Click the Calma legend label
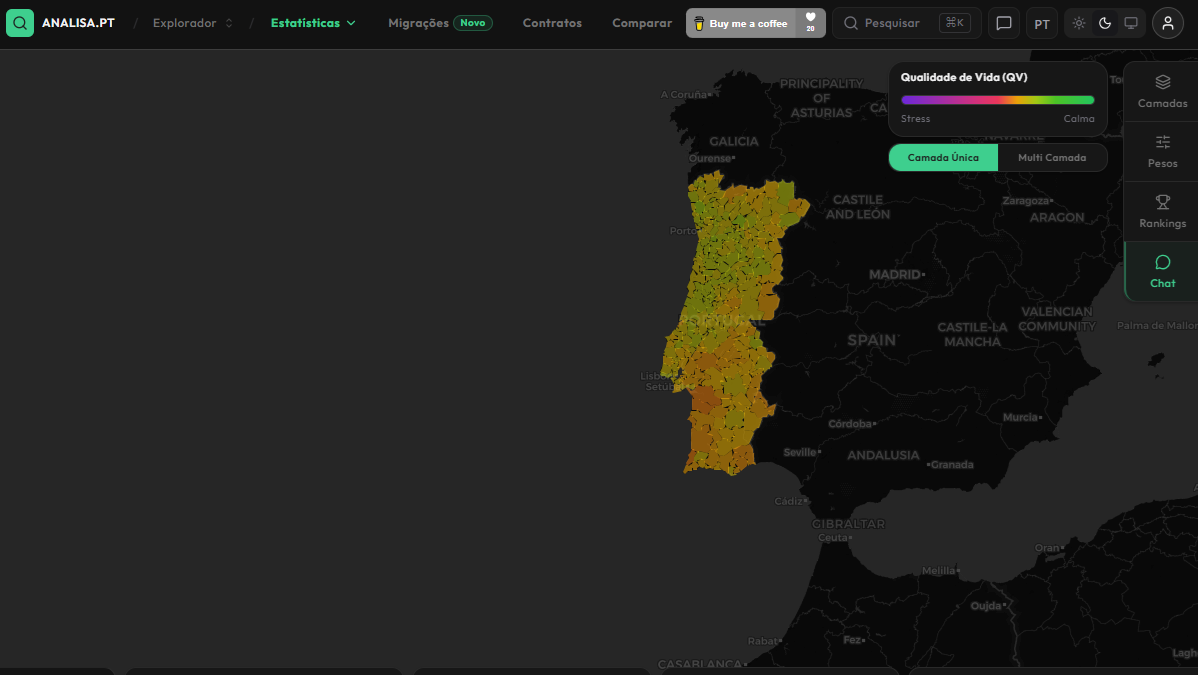The width and height of the screenshot is (1198, 675). [1079, 118]
